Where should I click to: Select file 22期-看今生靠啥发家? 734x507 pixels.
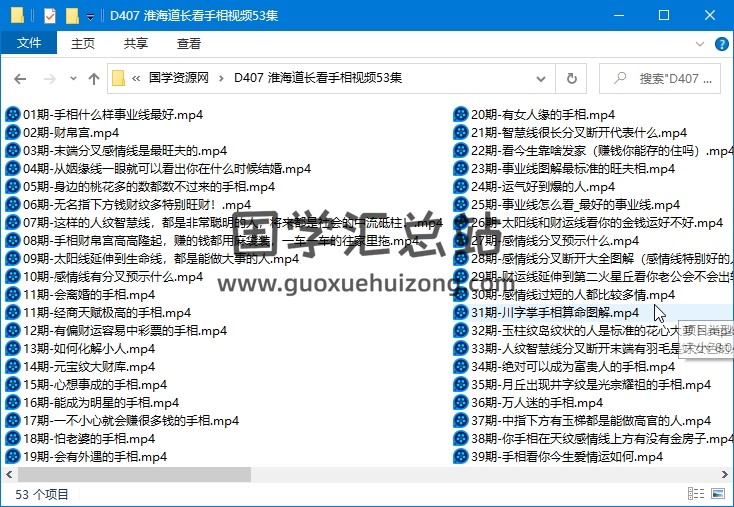pos(593,150)
